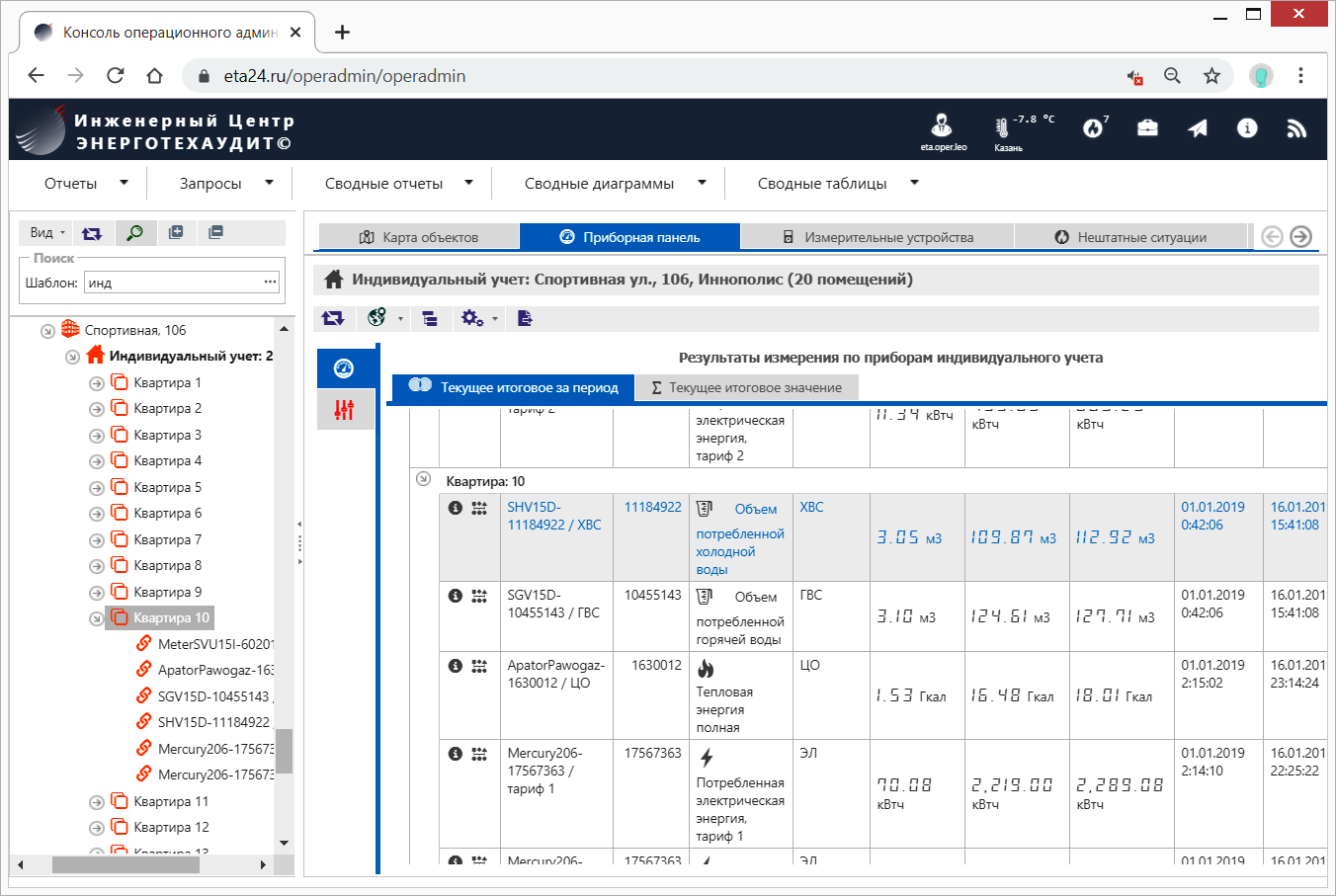Select Текущее итоговое значение tab
Viewport: 1336px width, 896px height.
[x=746, y=387]
